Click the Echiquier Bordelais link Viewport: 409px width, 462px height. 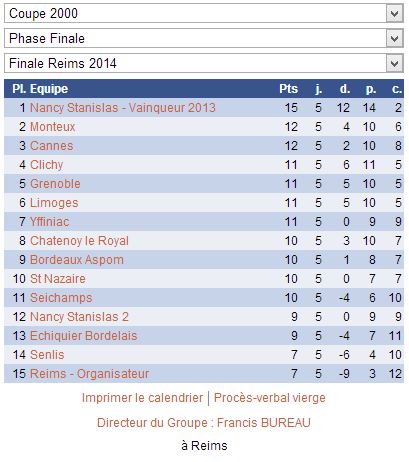pos(83,336)
